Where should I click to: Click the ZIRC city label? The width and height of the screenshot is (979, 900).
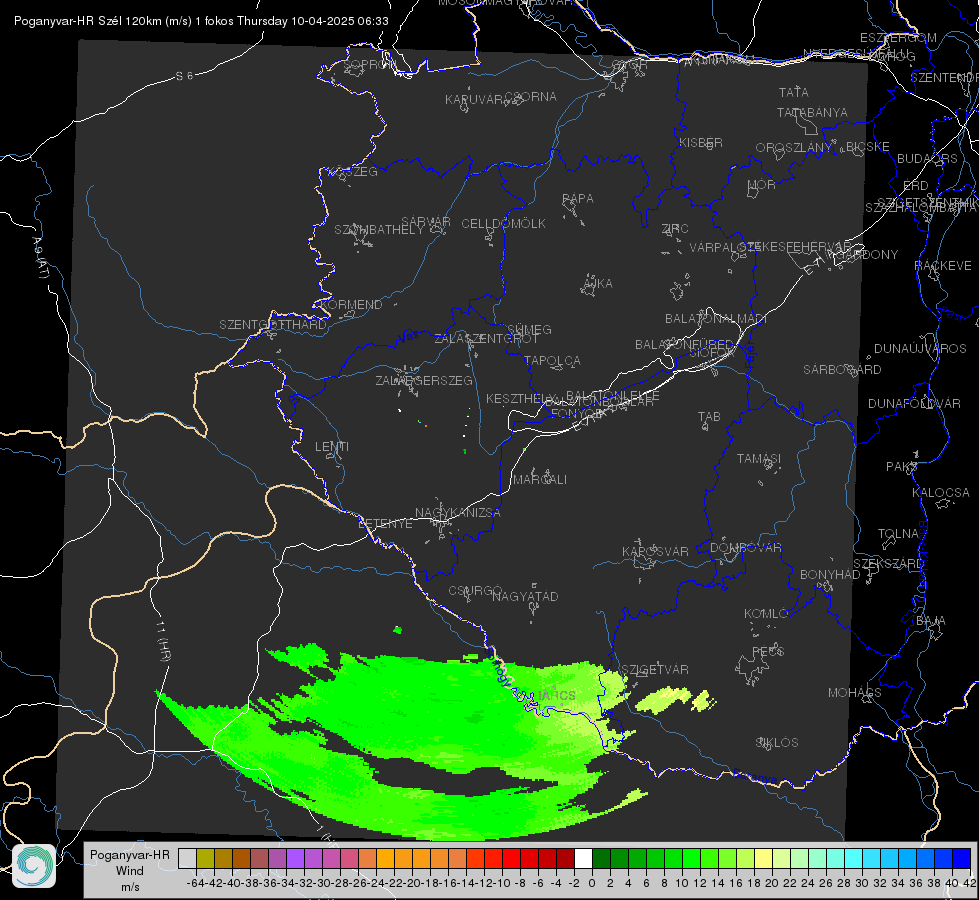[x=675, y=229]
